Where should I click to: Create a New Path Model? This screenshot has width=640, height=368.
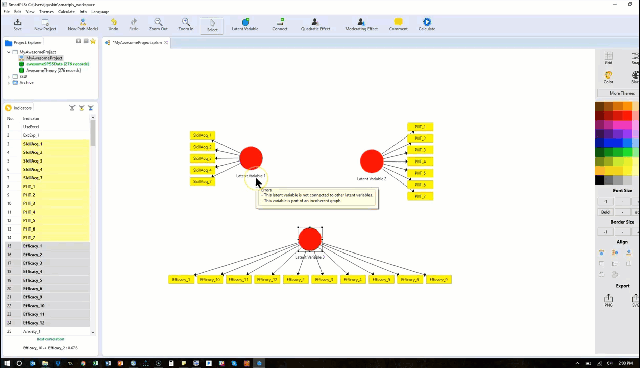pyautogui.click(x=83, y=24)
